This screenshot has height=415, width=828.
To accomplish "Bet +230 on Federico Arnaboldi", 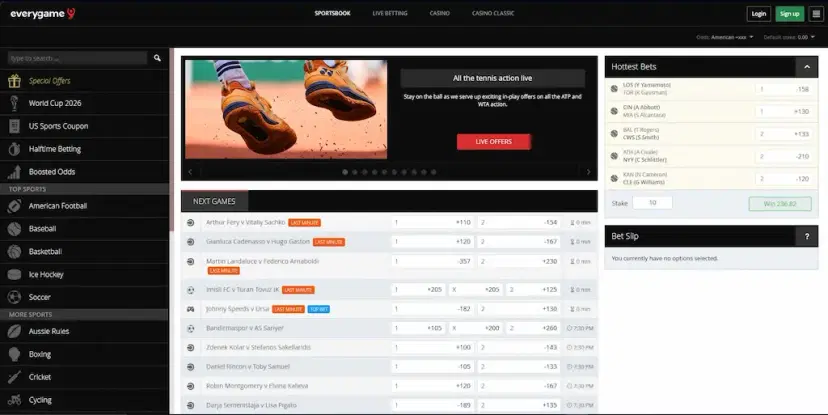I will pyautogui.click(x=519, y=261).
